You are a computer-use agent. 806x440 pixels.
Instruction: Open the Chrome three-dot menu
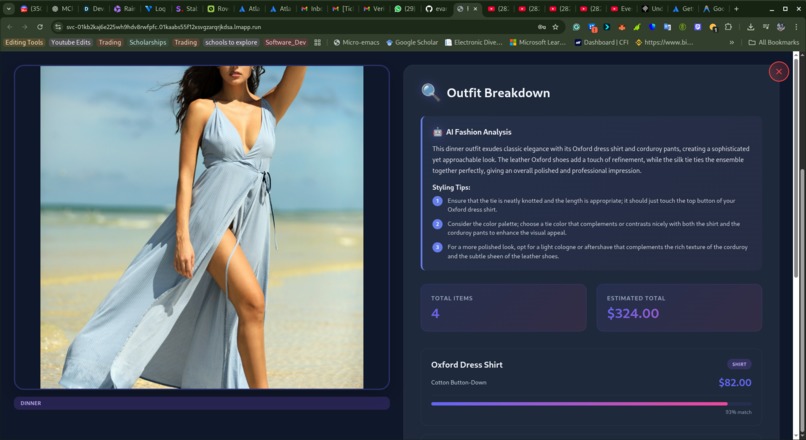click(x=796, y=27)
